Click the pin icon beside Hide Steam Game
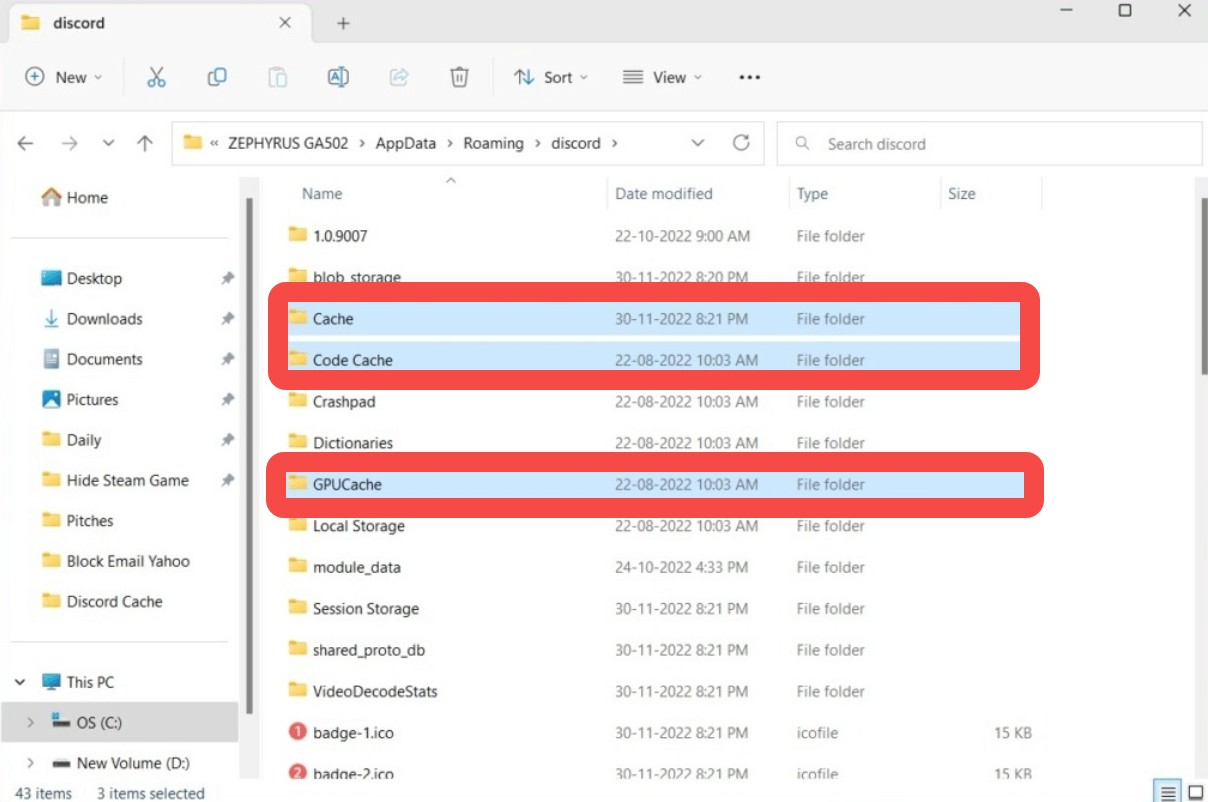This screenshot has width=1208, height=802. (x=227, y=480)
